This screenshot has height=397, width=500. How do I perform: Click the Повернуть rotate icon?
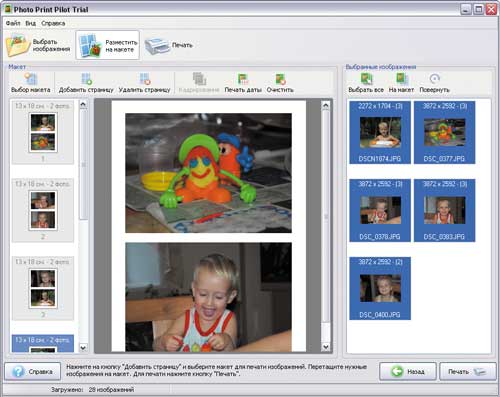[434, 79]
